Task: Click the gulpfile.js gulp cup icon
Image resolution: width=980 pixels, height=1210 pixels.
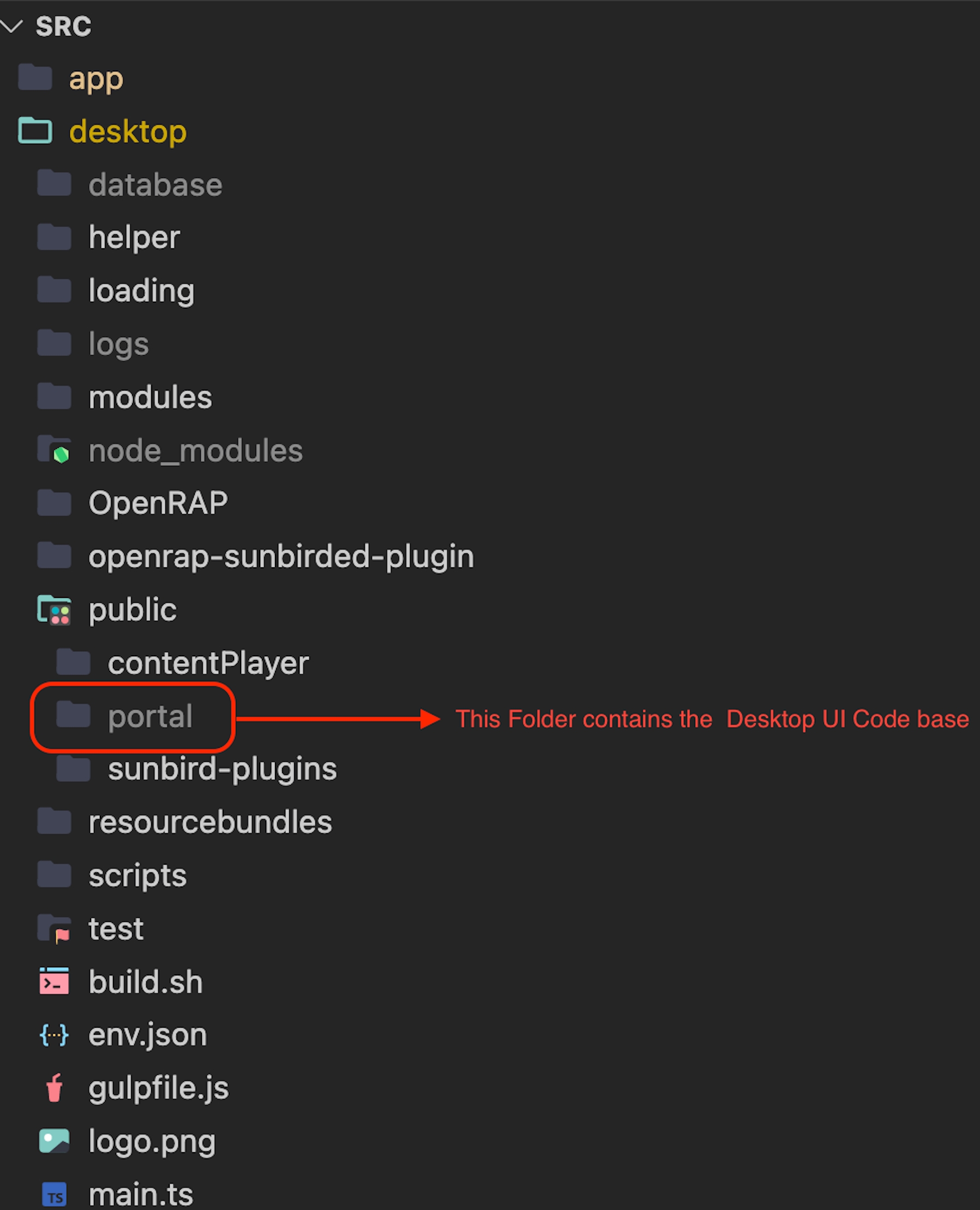Action: pyautogui.click(x=54, y=1088)
